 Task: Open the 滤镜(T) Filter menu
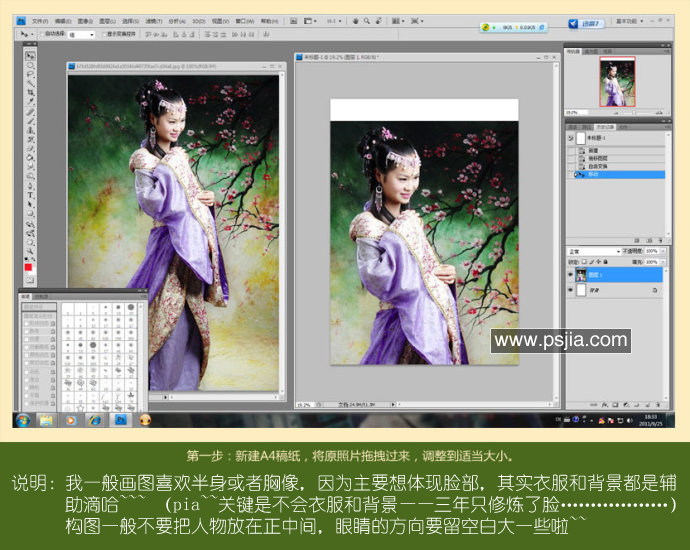(154, 21)
